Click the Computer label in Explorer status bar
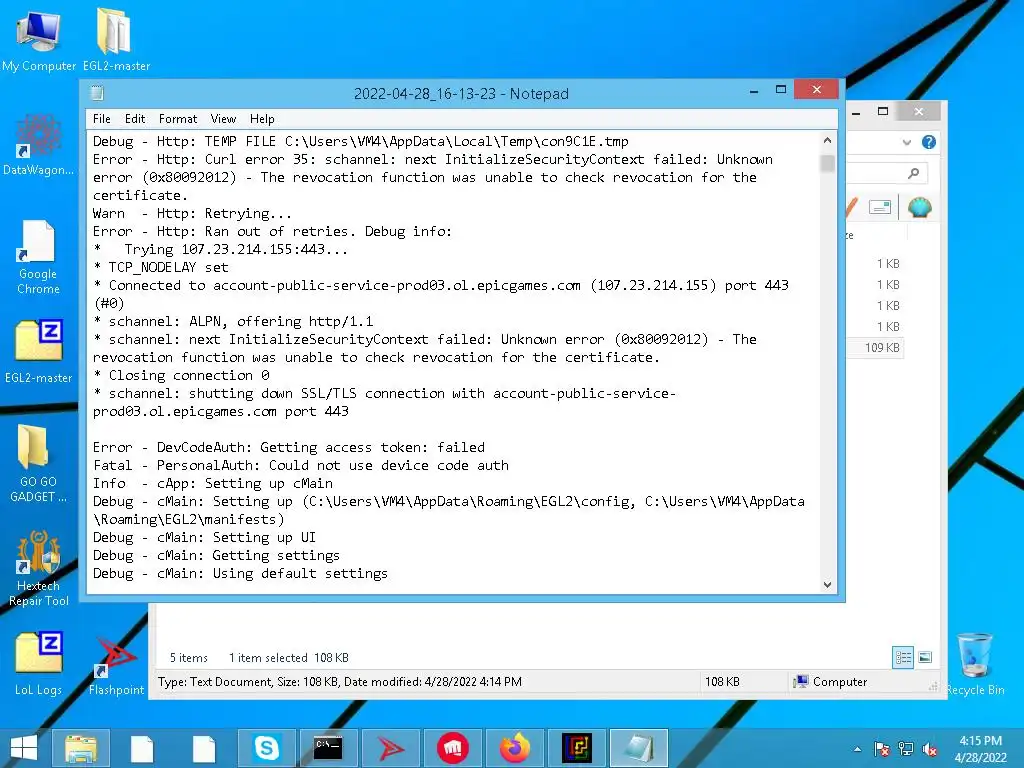1024x768 pixels. tap(840, 682)
